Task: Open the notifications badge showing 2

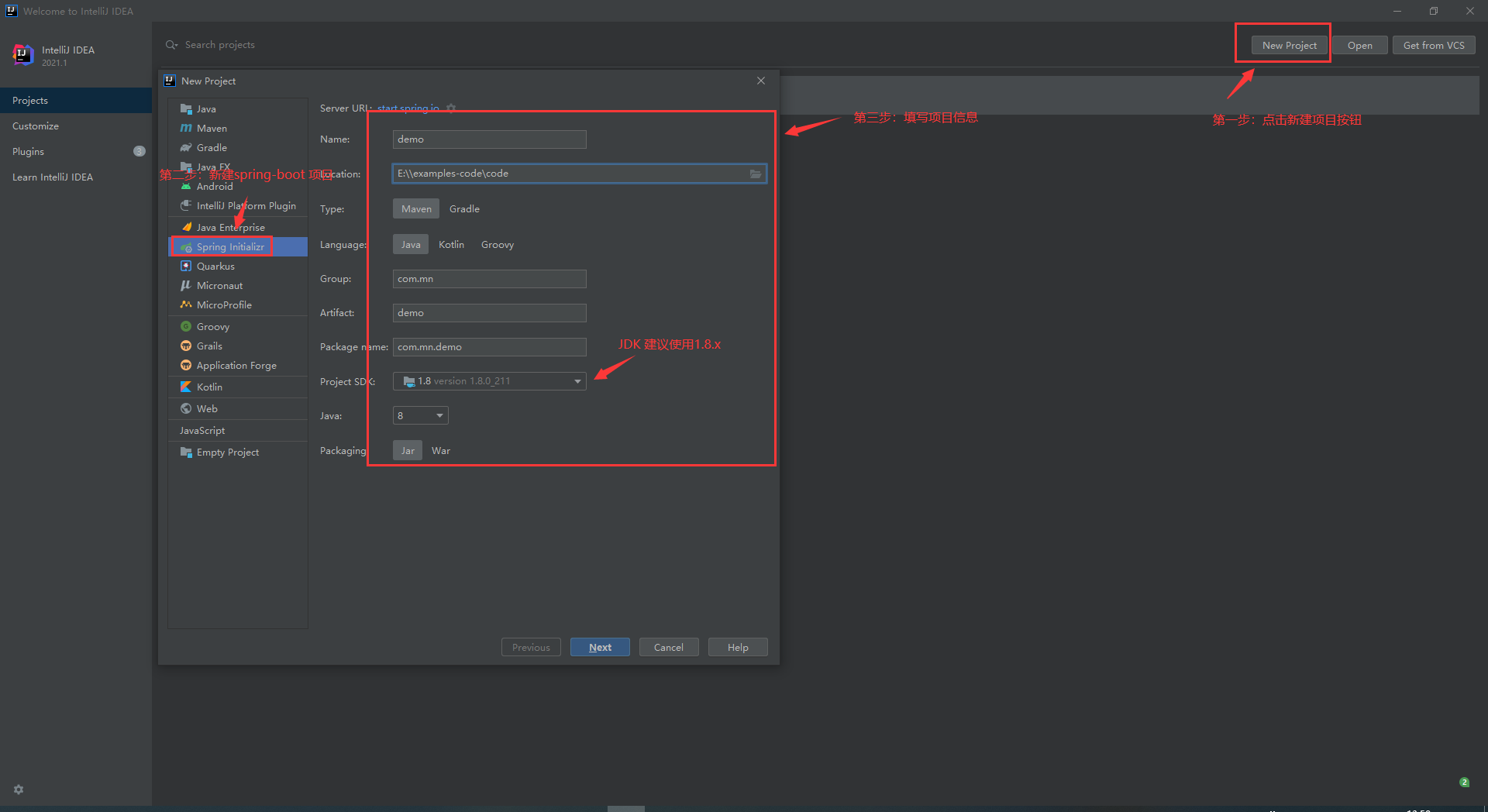Action: pos(1464,783)
